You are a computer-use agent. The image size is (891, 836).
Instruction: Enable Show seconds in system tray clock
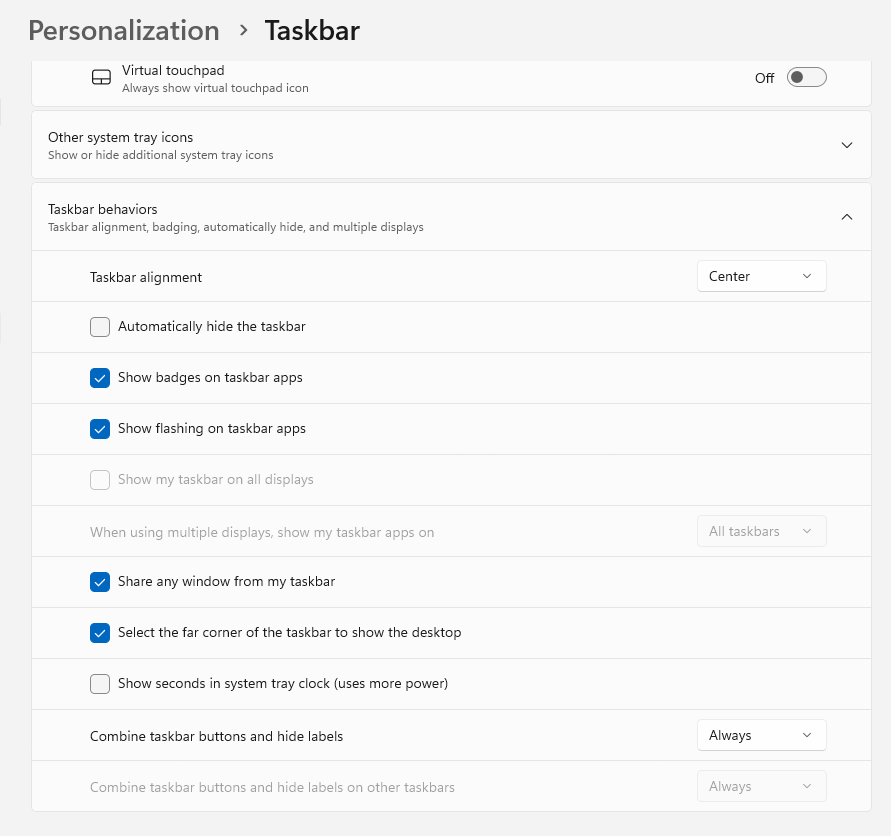100,684
